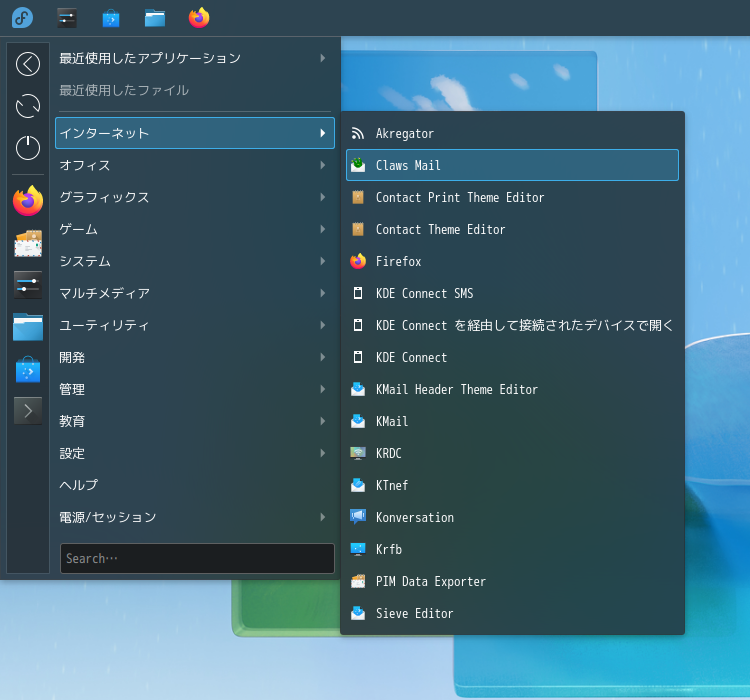Expand the 電源/セッション category arrow
Image resolution: width=750 pixels, height=700 pixels.
point(323,517)
